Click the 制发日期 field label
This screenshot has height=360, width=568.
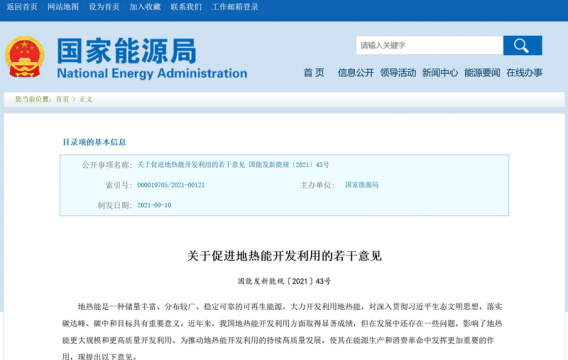114,205
